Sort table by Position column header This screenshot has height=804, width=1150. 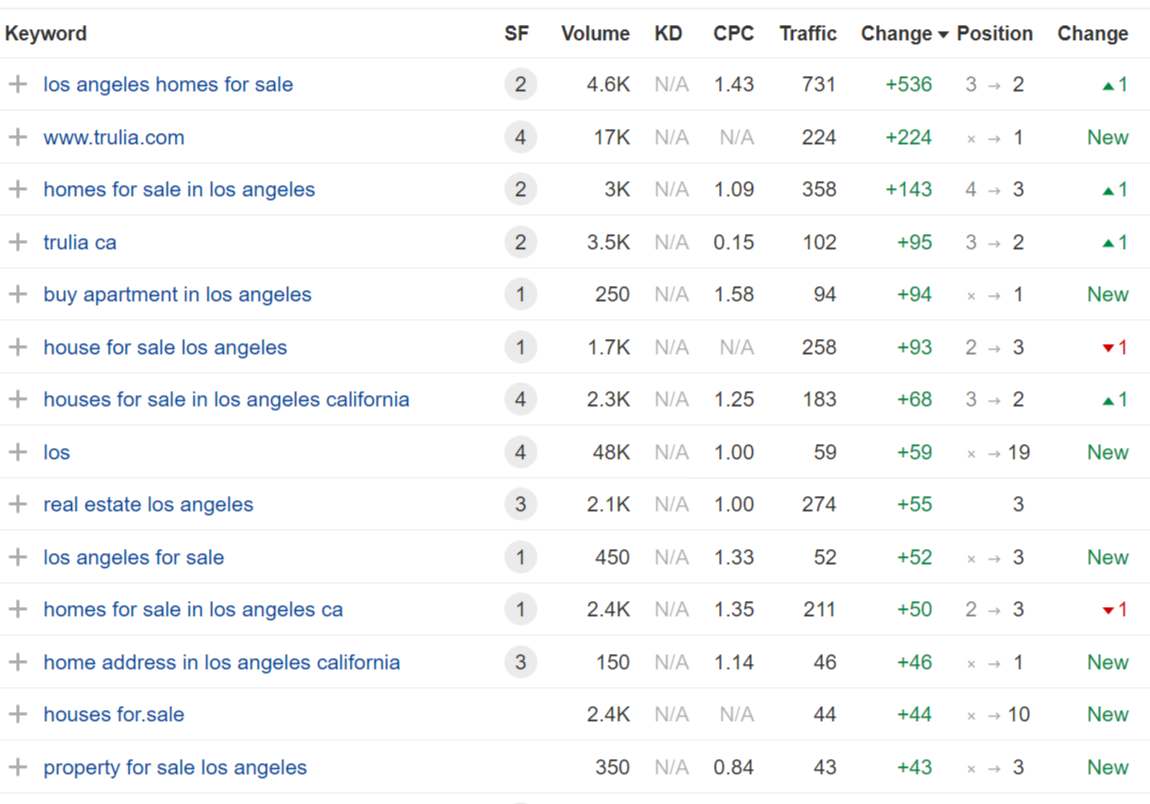click(x=994, y=34)
